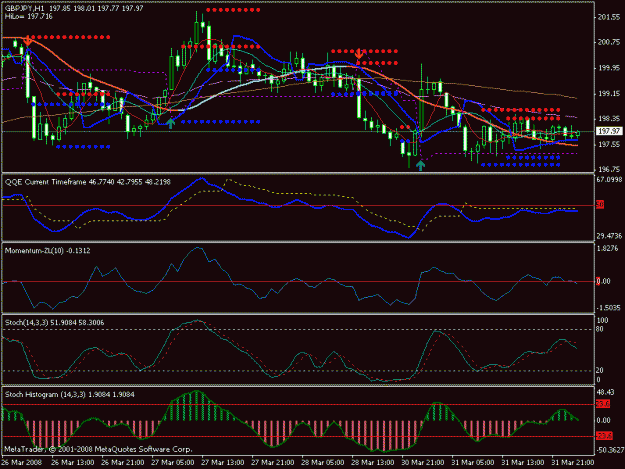Click the Stoch Histogram upper red level tag
This screenshot has width=625, height=469.
603,404
